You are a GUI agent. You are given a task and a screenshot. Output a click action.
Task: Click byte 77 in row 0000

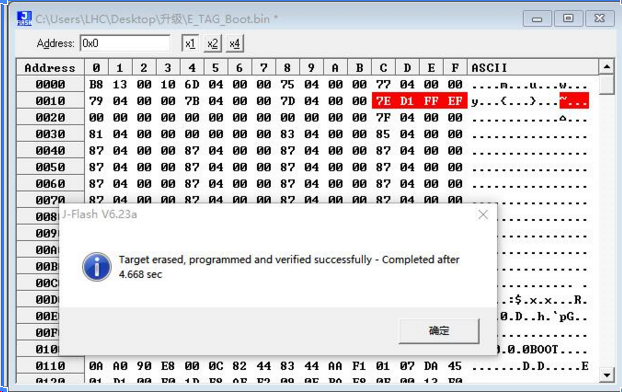[383, 85]
